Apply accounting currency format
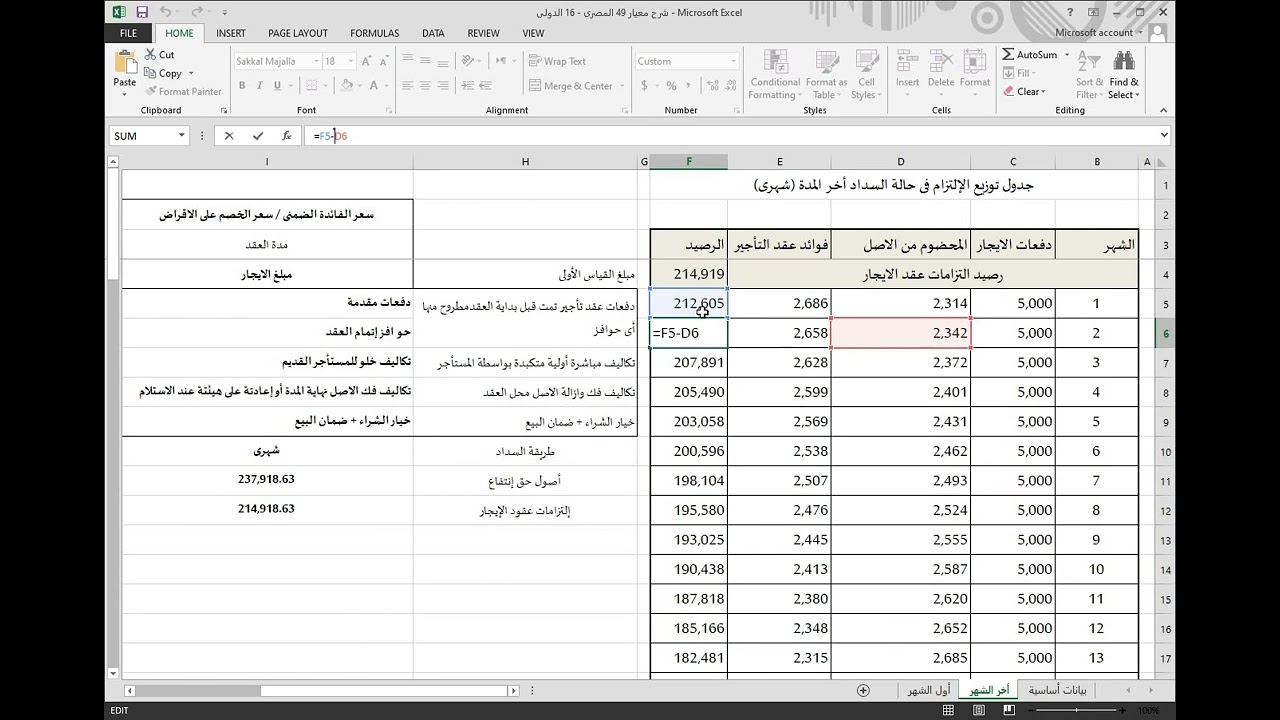 (x=645, y=86)
